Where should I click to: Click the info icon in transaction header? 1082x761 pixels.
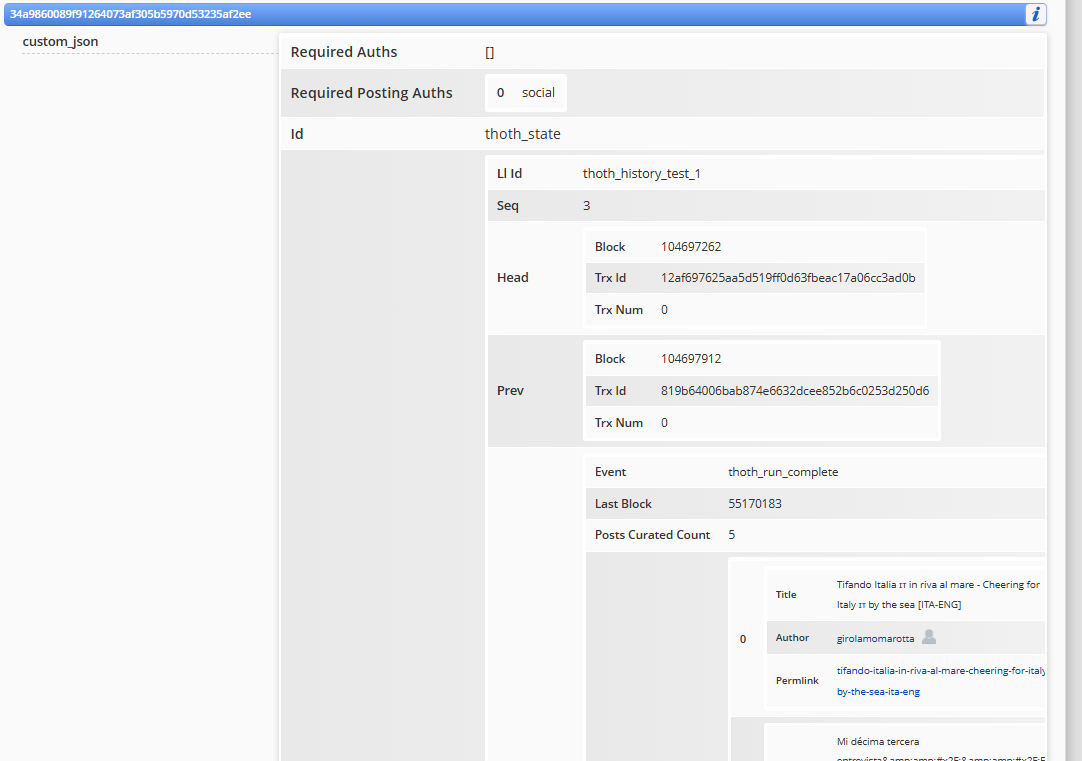pos(1035,14)
